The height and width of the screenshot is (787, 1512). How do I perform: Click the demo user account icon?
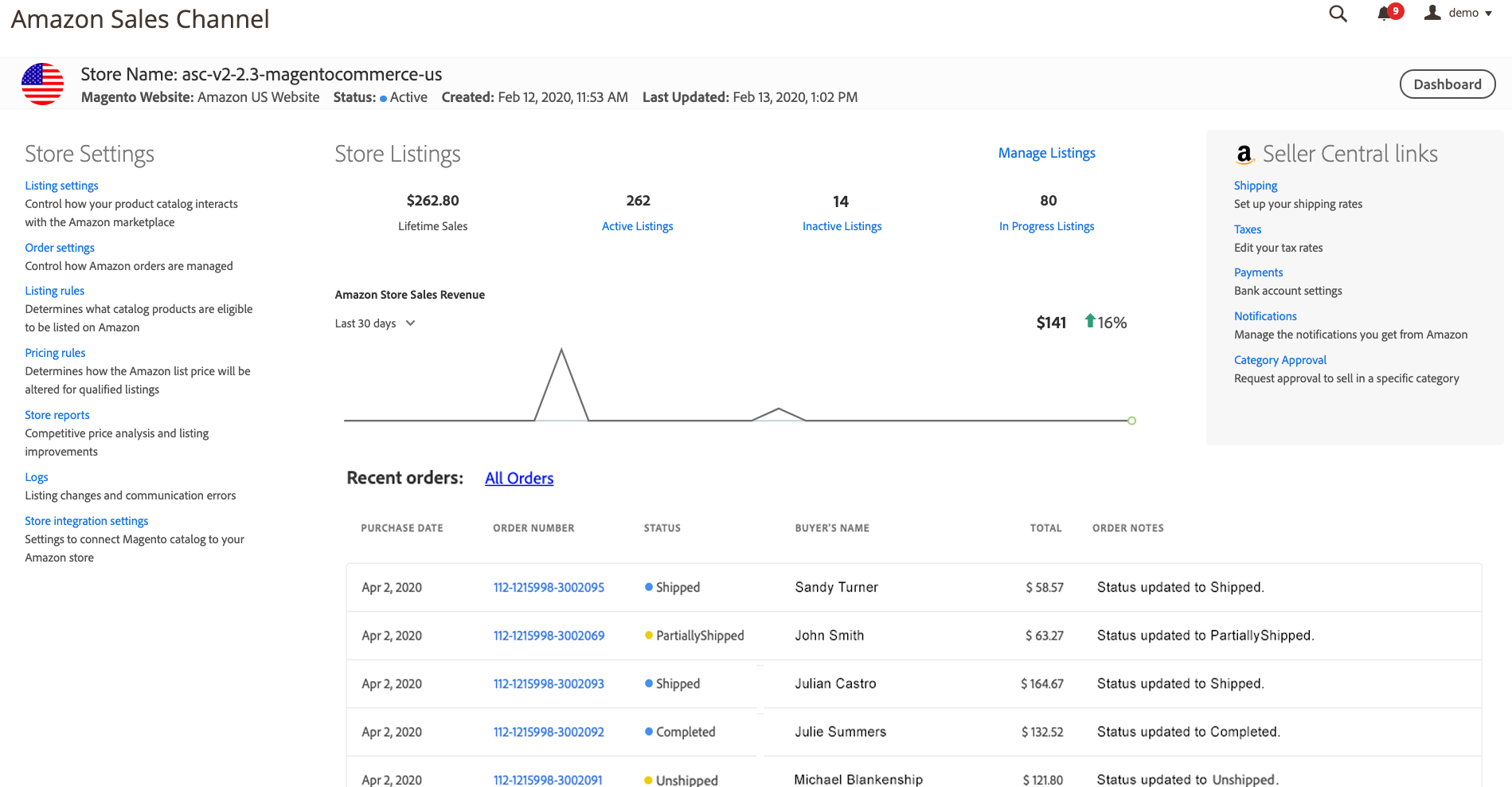[1432, 12]
